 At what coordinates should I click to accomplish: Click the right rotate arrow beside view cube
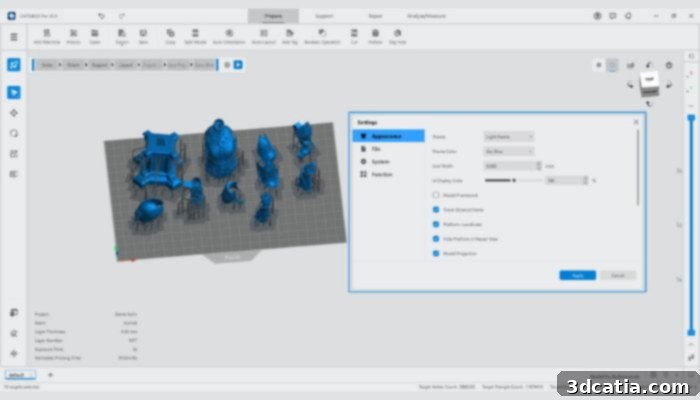669,84
